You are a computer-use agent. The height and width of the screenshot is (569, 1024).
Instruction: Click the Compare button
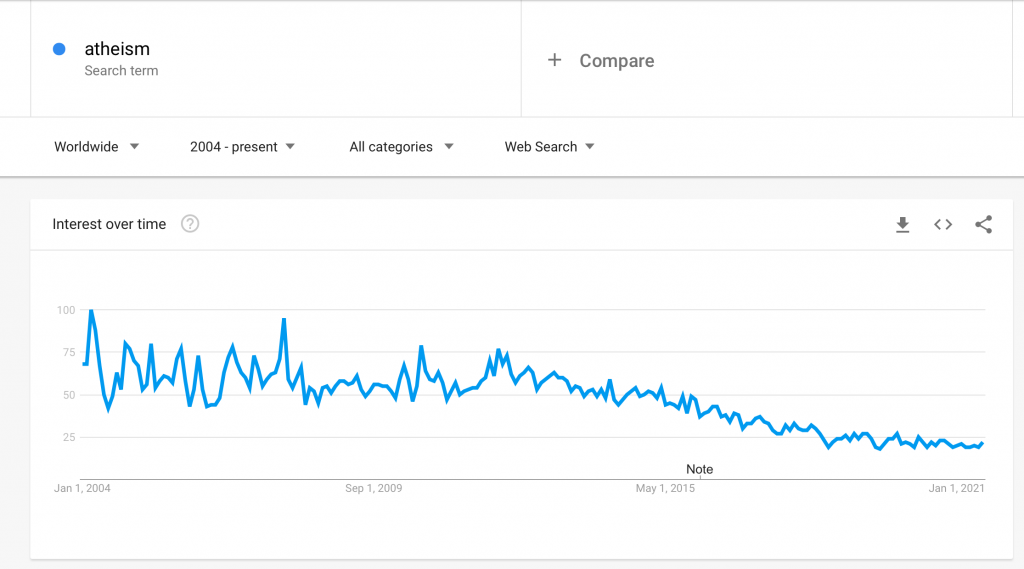pos(616,61)
